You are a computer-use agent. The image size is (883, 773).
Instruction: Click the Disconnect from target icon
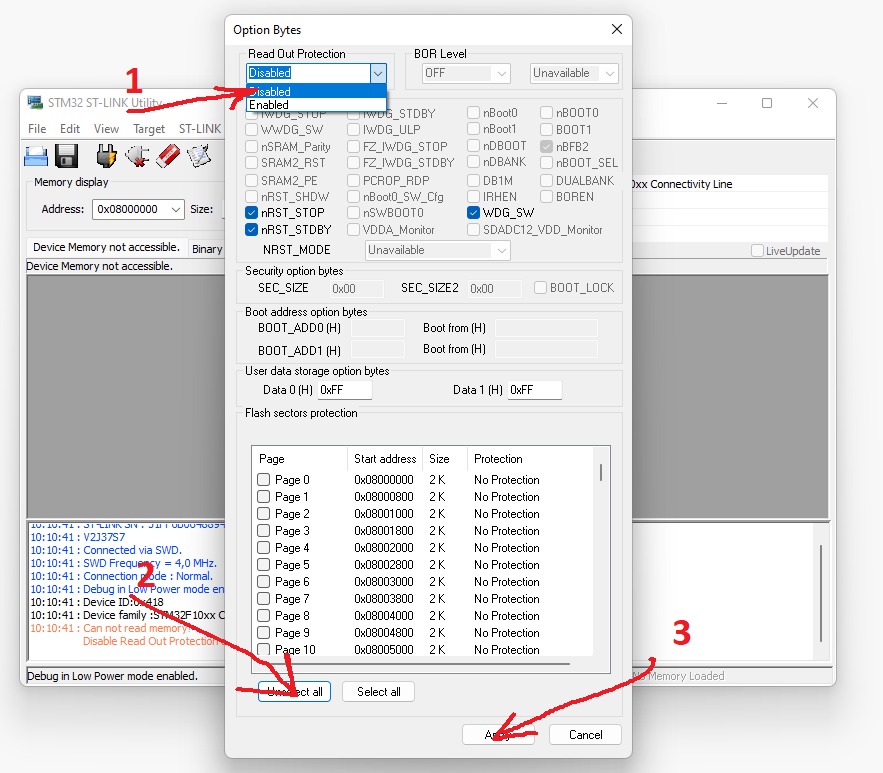click(x=137, y=156)
